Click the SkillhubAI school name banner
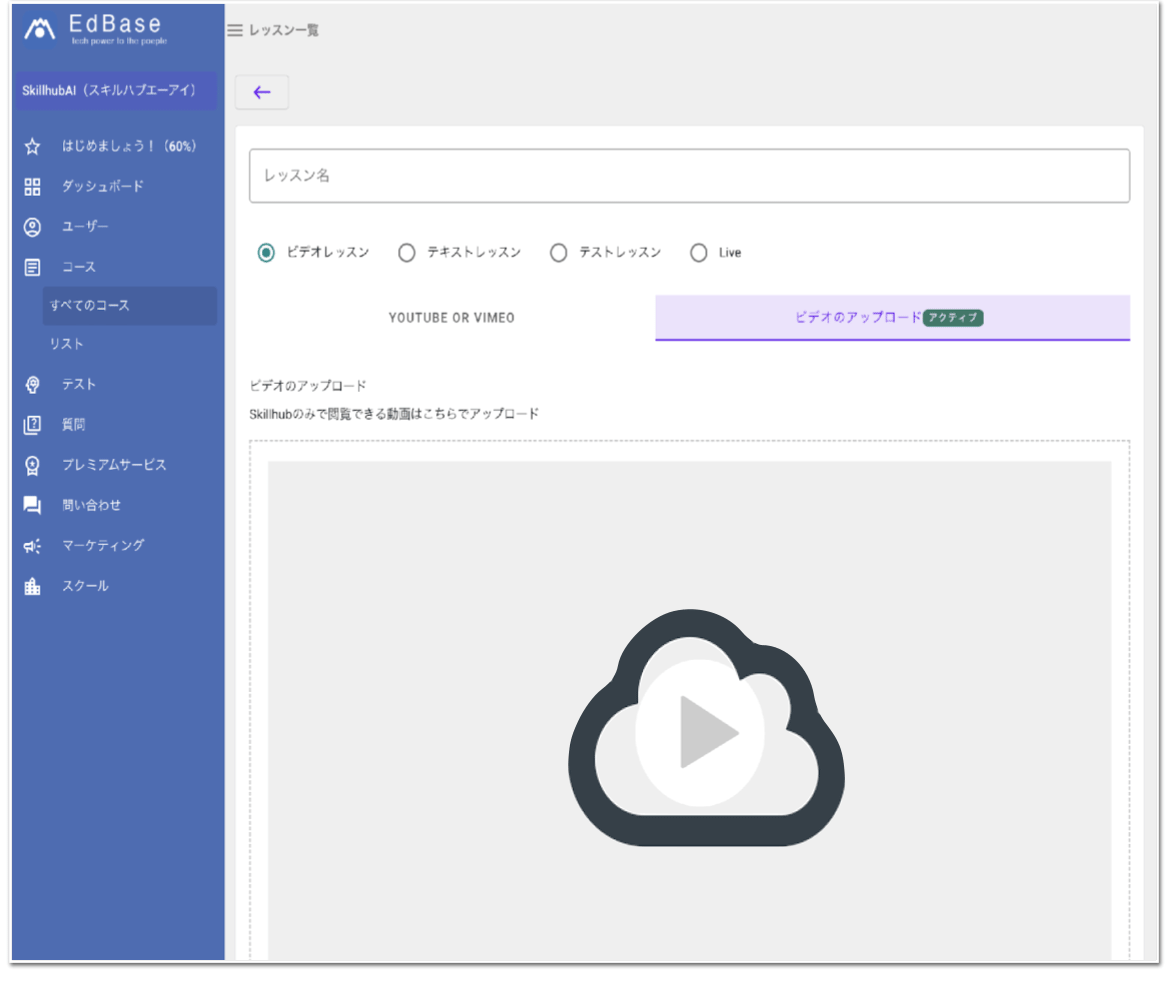Viewport: 1170px width, 992px height. (x=116, y=91)
